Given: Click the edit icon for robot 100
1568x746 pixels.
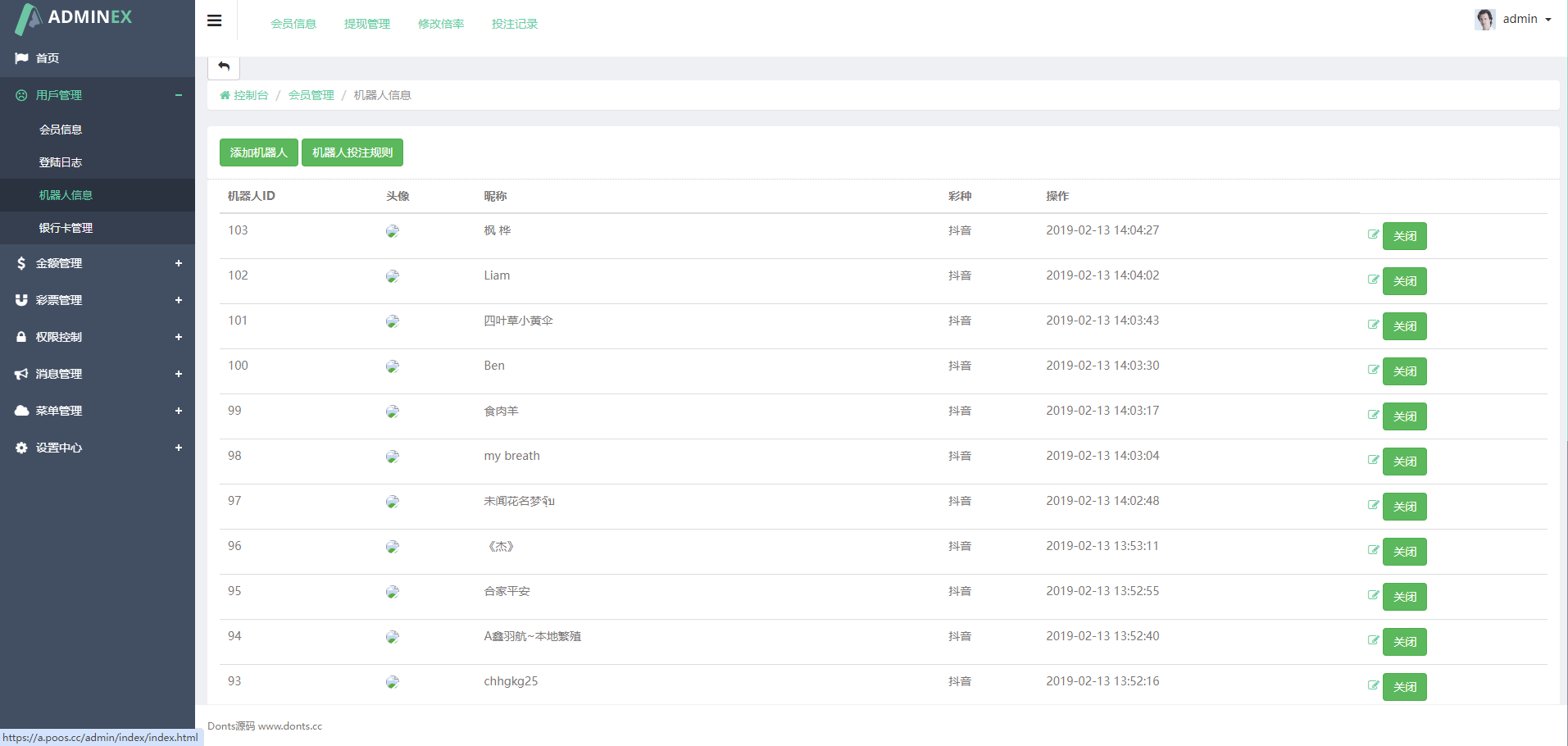Looking at the screenshot, I should click(1373, 370).
